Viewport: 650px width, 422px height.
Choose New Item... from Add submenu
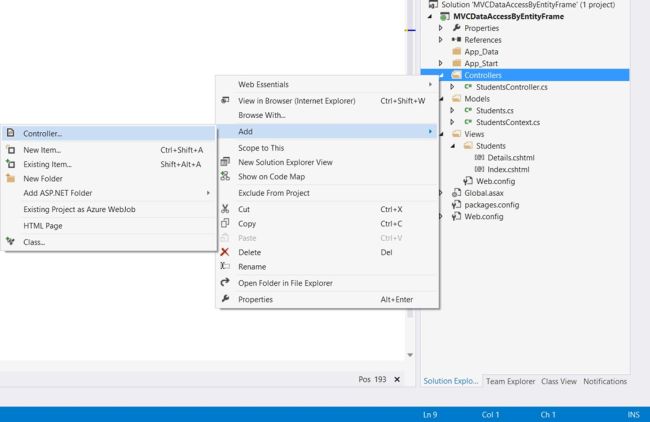109,150
